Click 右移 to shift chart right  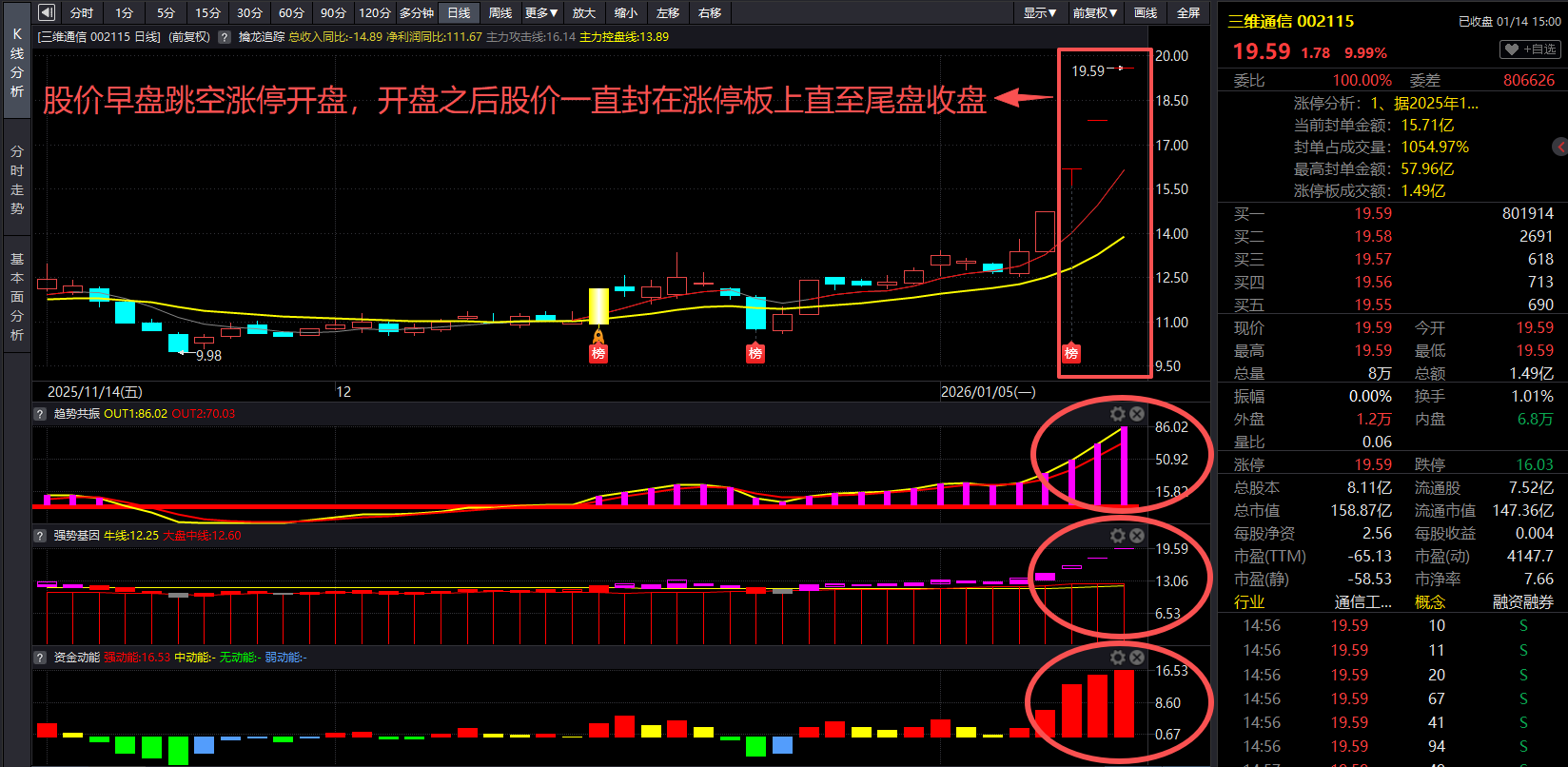710,12
